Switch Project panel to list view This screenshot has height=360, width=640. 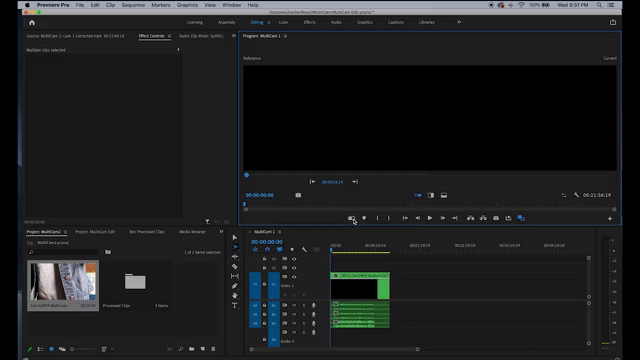click(x=40, y=349)
